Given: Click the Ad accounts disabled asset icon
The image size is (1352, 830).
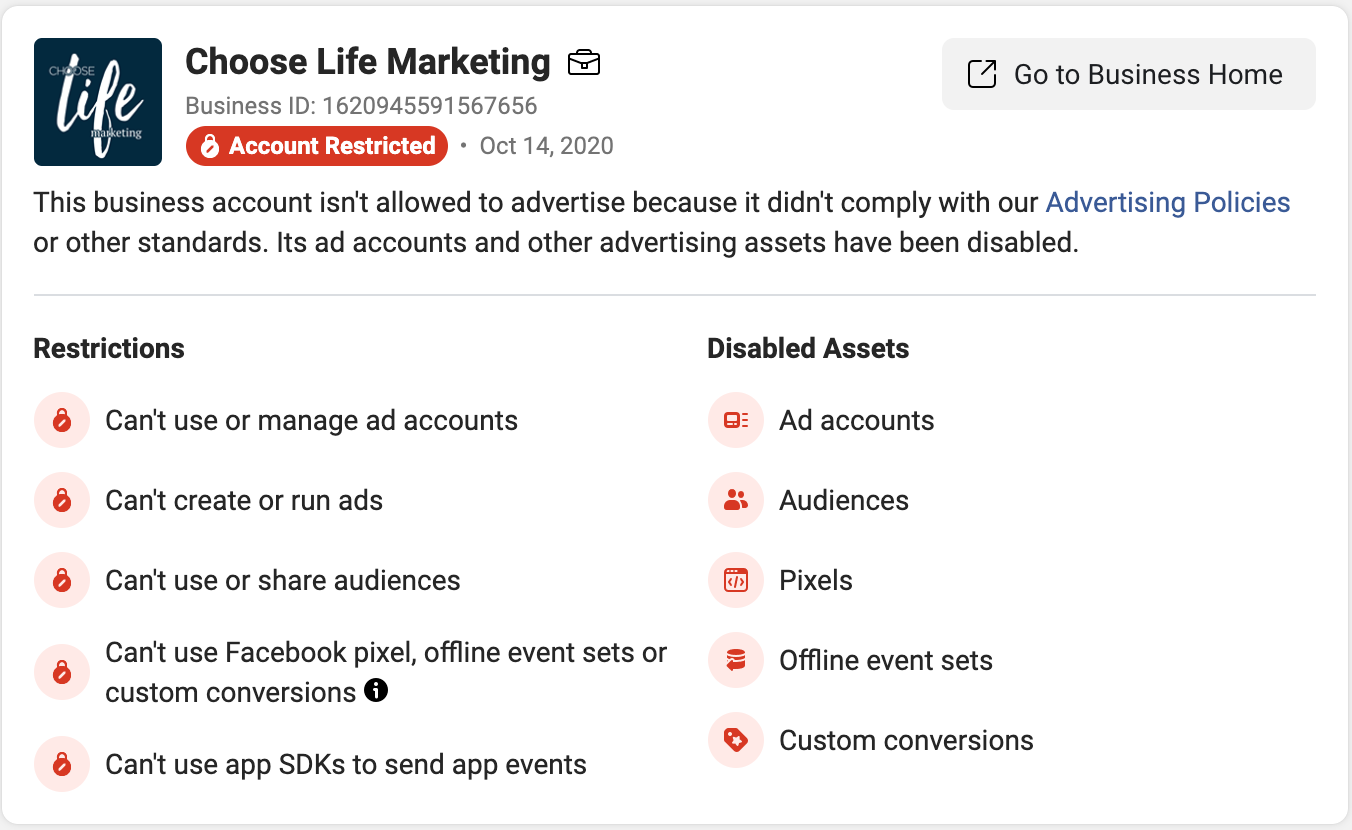Looking at the screenshot, I should point(736,420).
